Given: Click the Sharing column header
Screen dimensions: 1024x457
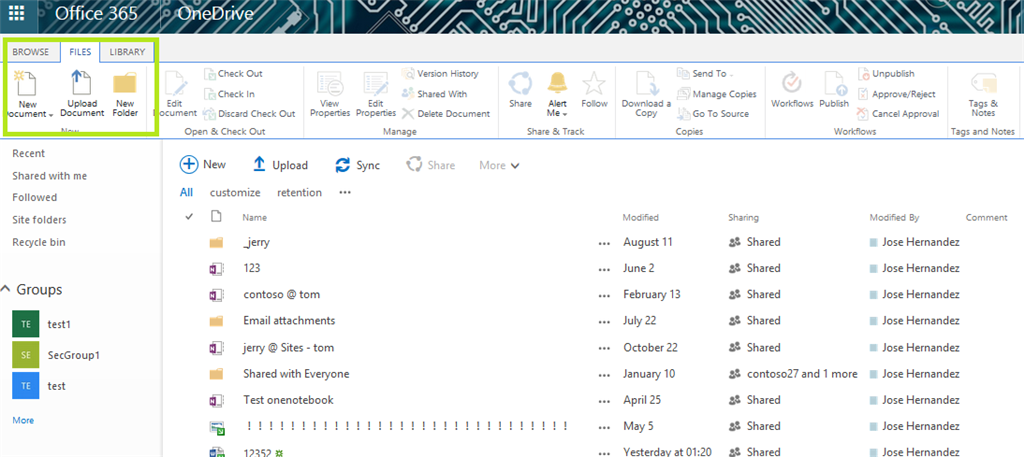Looking at the screenshot, I should (x=743, y=217).
